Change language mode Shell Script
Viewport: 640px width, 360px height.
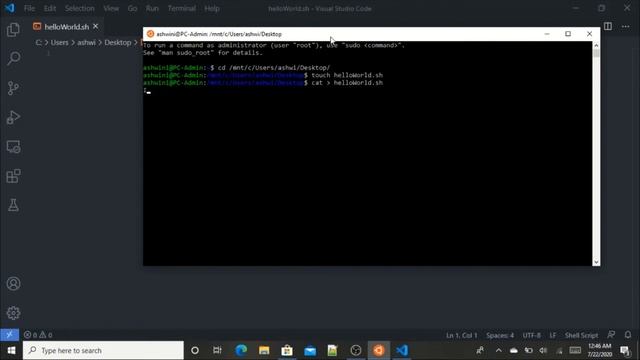click(581, 335)
